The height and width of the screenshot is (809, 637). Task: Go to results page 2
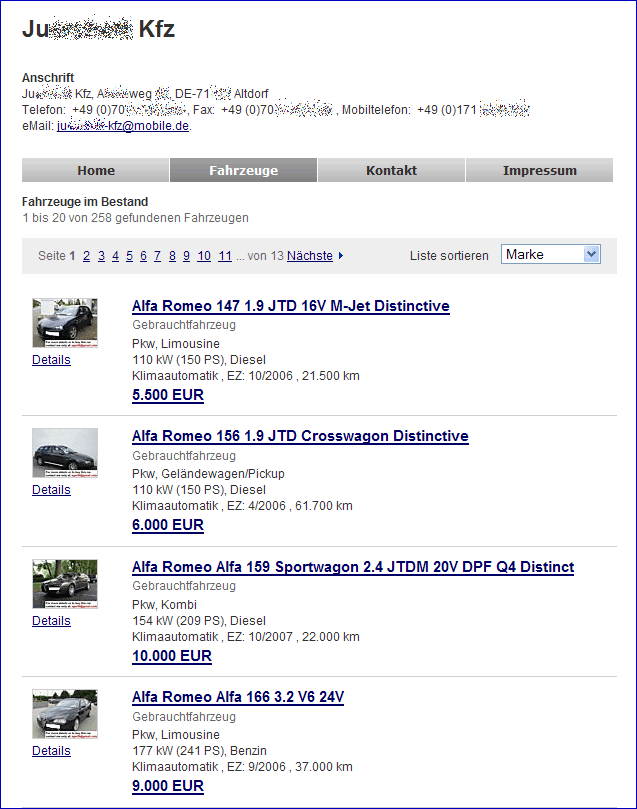pos(87,256)
